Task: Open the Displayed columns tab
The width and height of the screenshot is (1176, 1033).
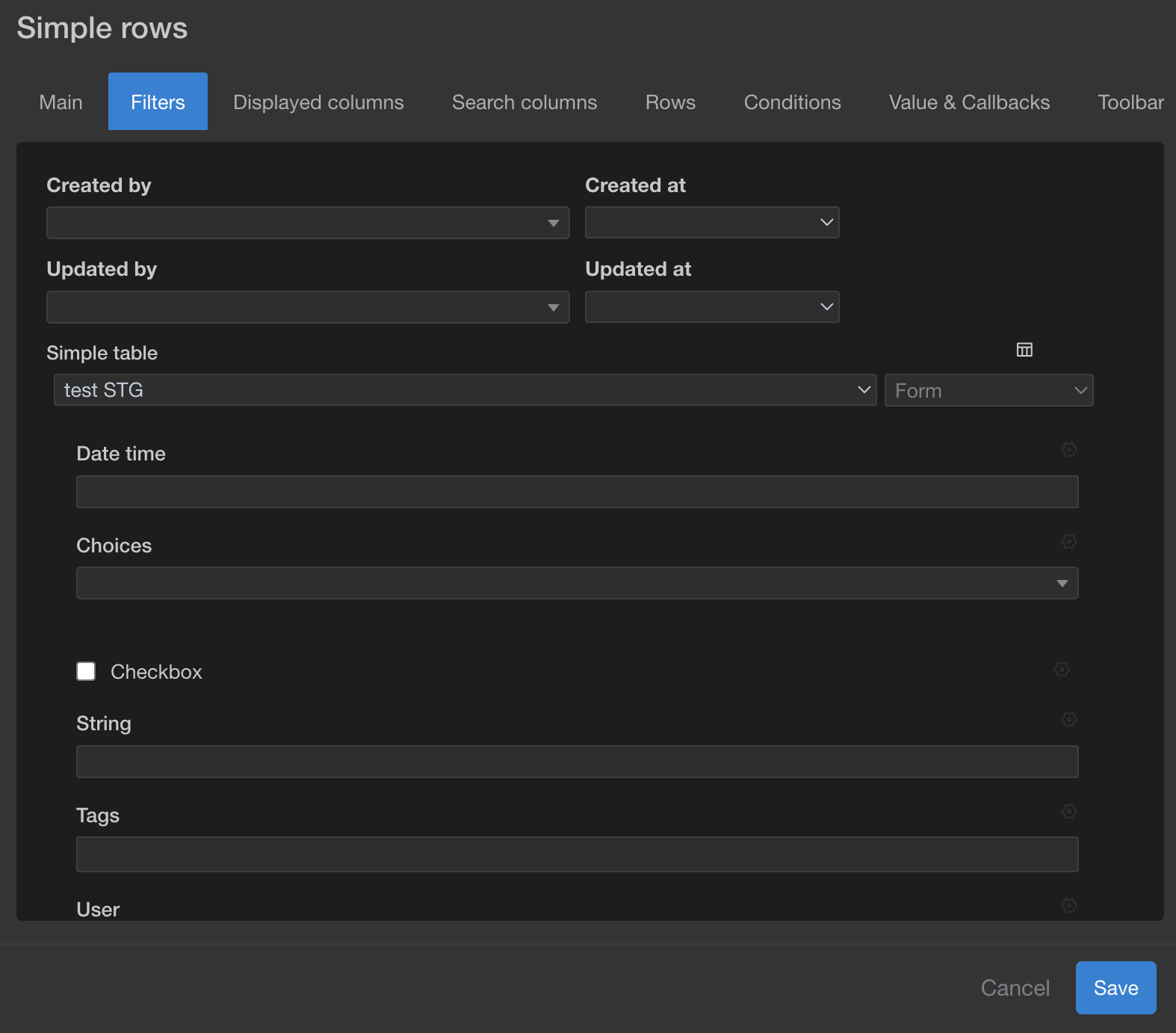Action: pos(318,102)
